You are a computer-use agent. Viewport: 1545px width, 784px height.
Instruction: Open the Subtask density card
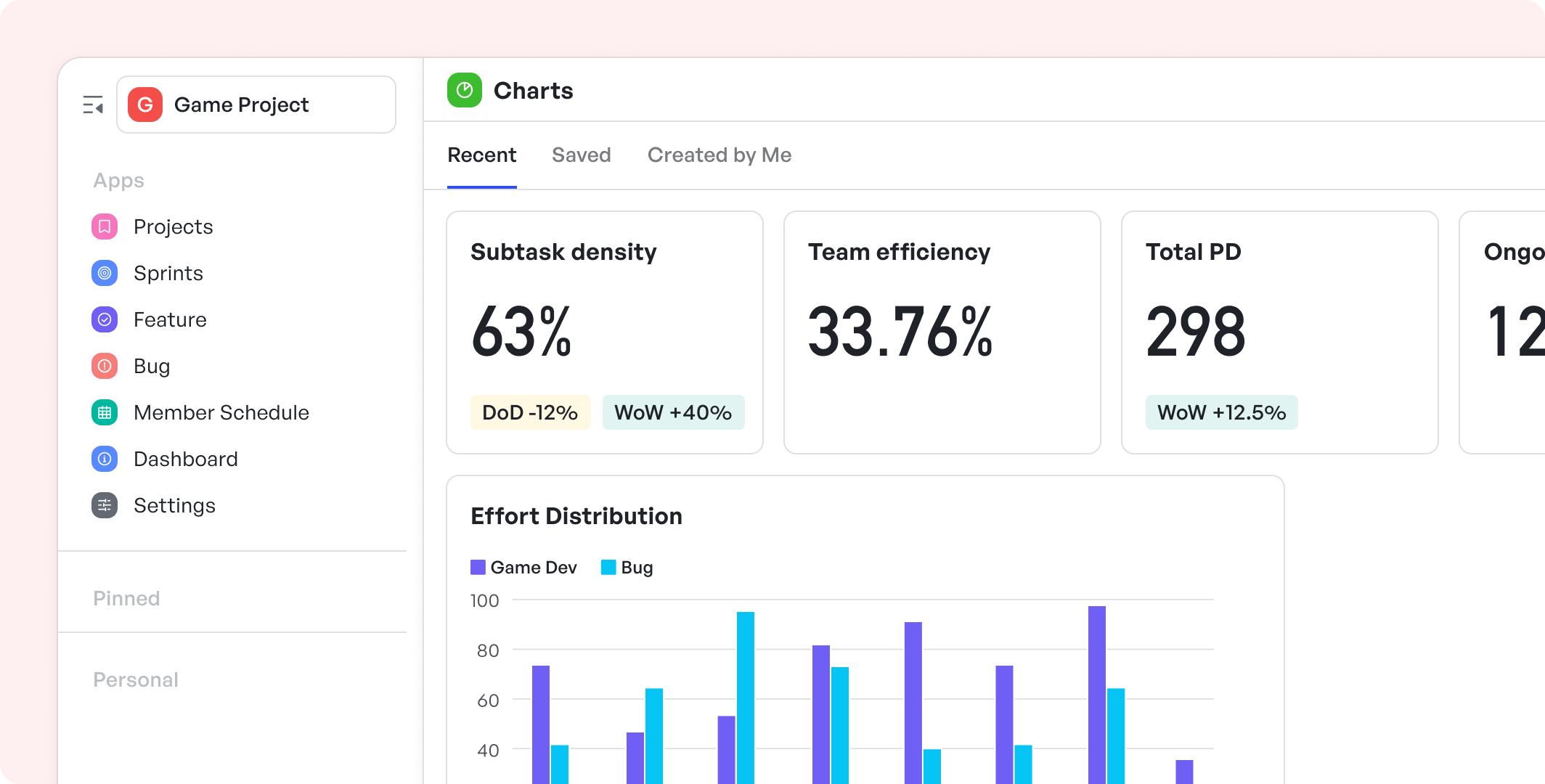(x=605, y=332)
